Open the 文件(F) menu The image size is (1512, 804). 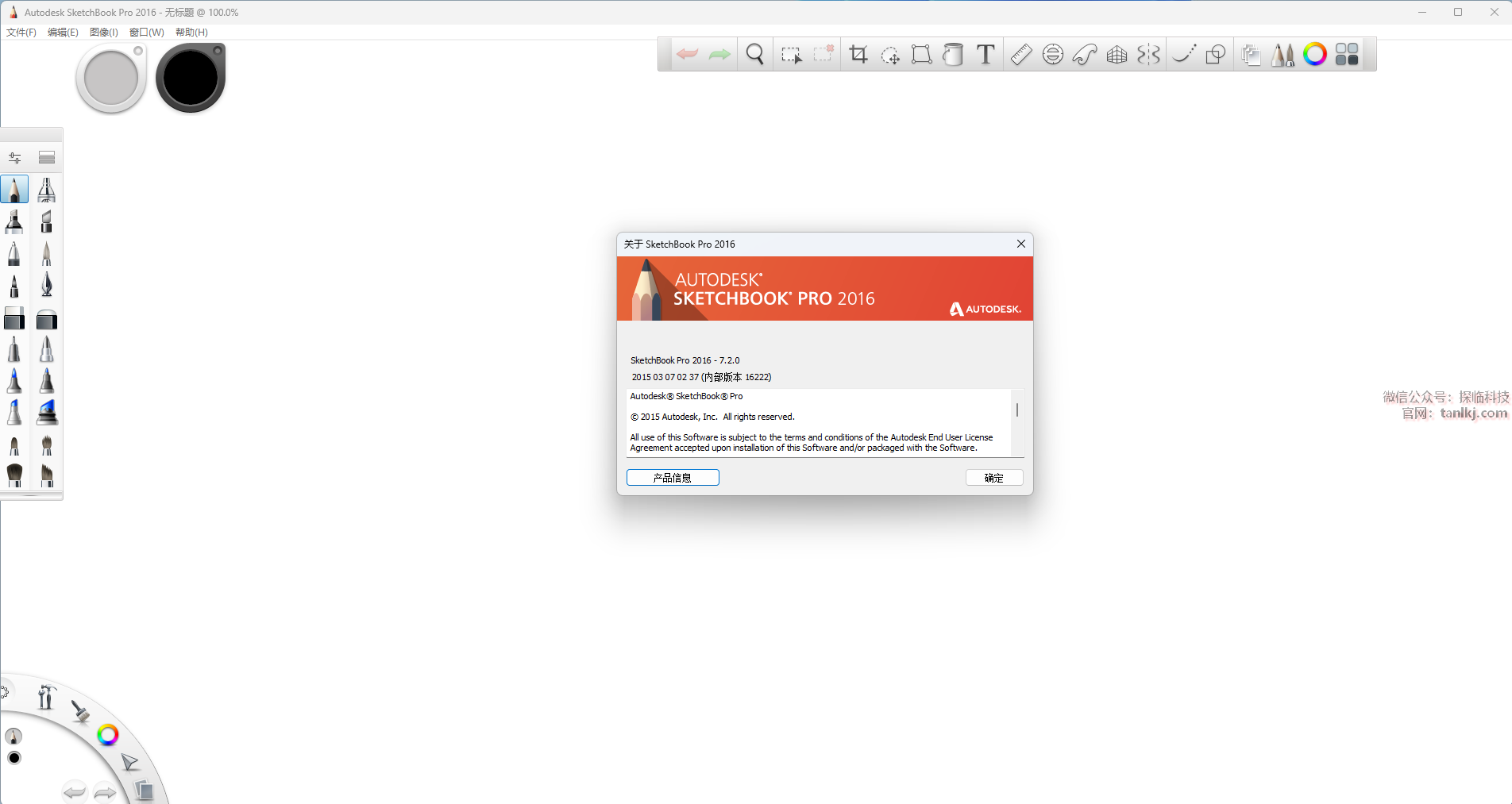[21, 33]
